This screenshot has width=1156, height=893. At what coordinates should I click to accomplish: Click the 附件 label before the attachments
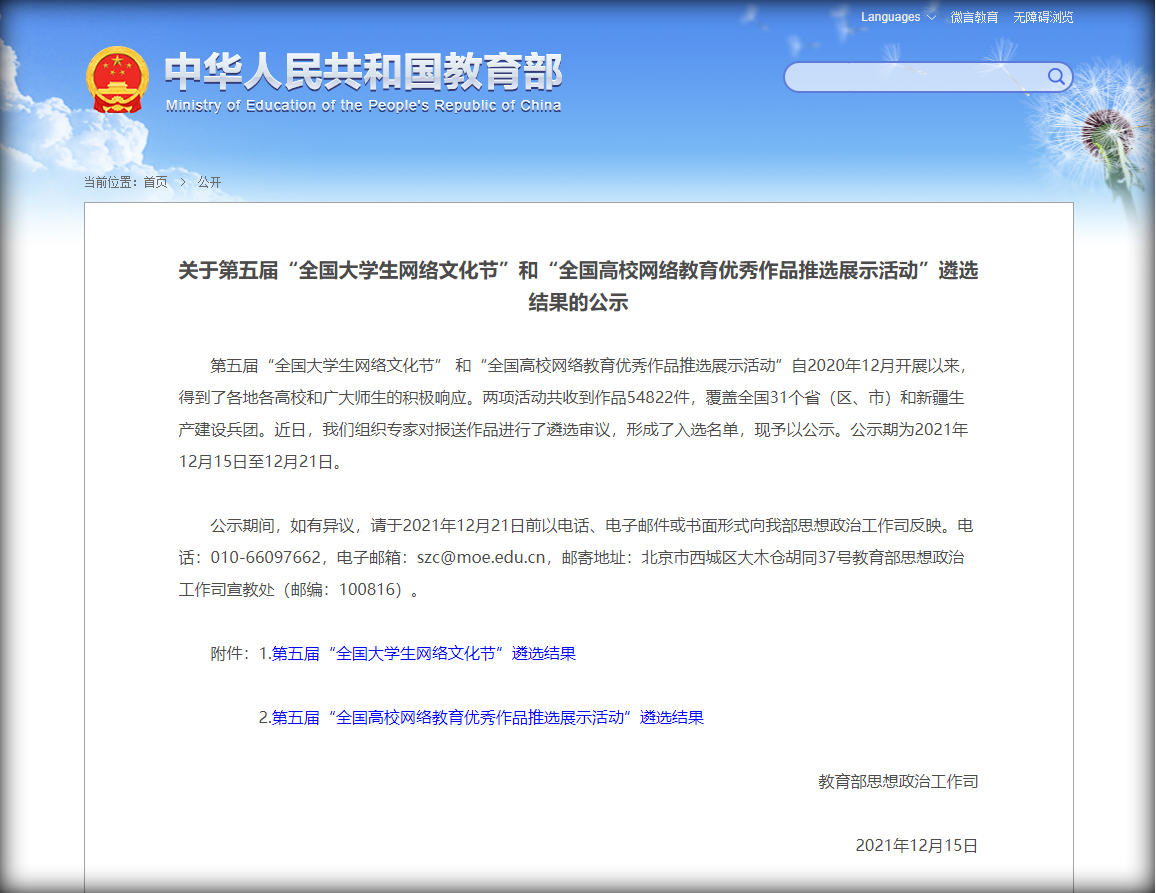point(229,654)
